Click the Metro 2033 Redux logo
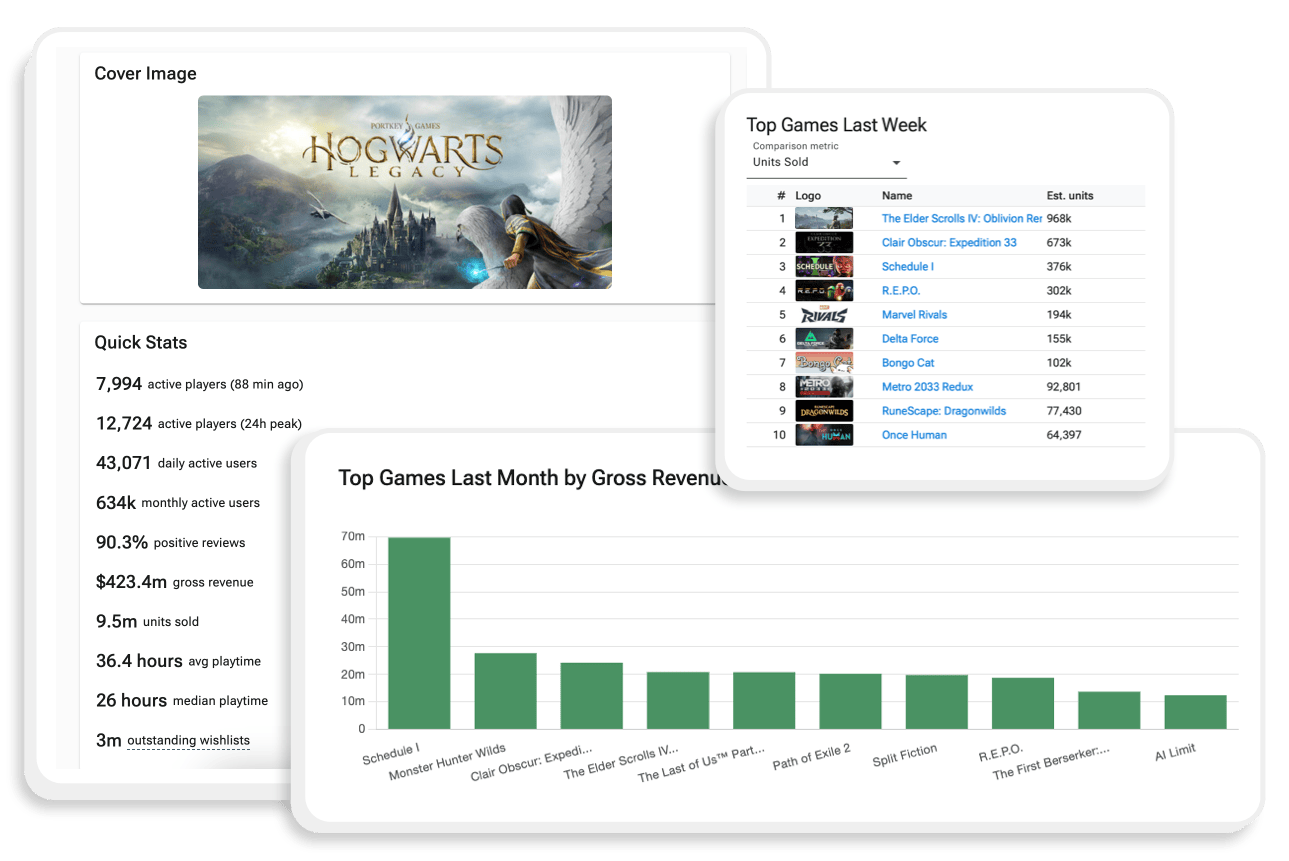Viewport: 1289px width, 861px height. click(823, 386)
